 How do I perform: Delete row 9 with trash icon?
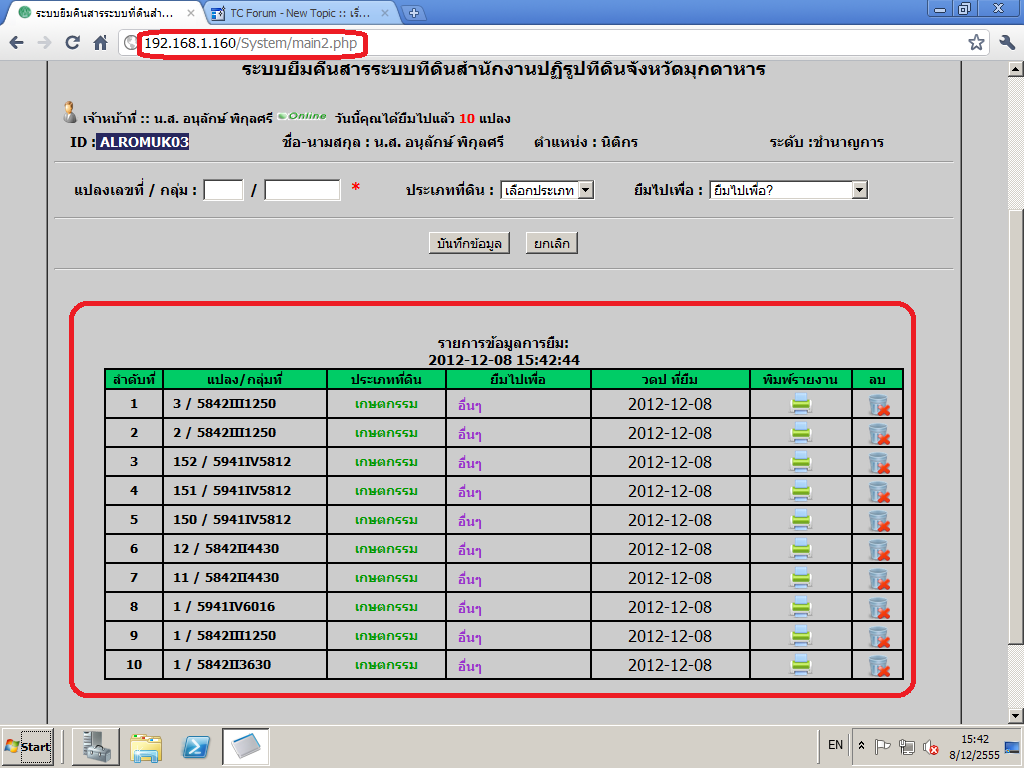pyautogui.click(x=879, y=637)
